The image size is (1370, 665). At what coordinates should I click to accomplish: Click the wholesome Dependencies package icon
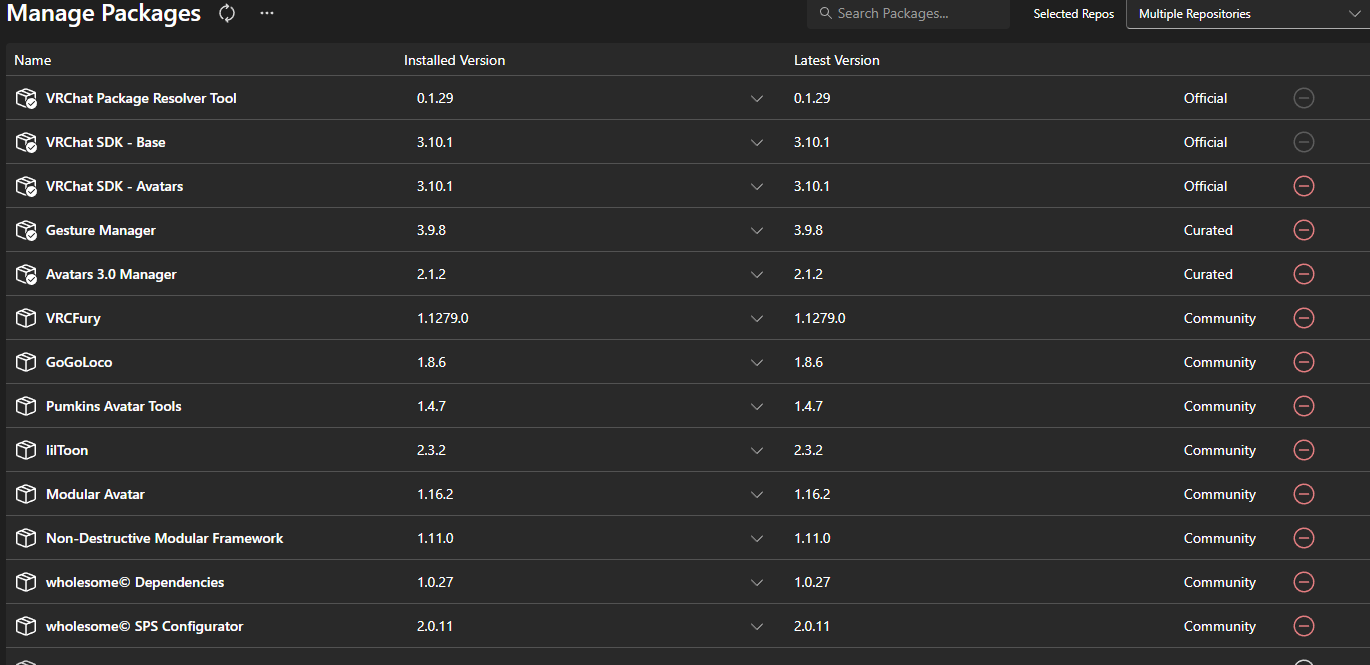pos(26,582)
